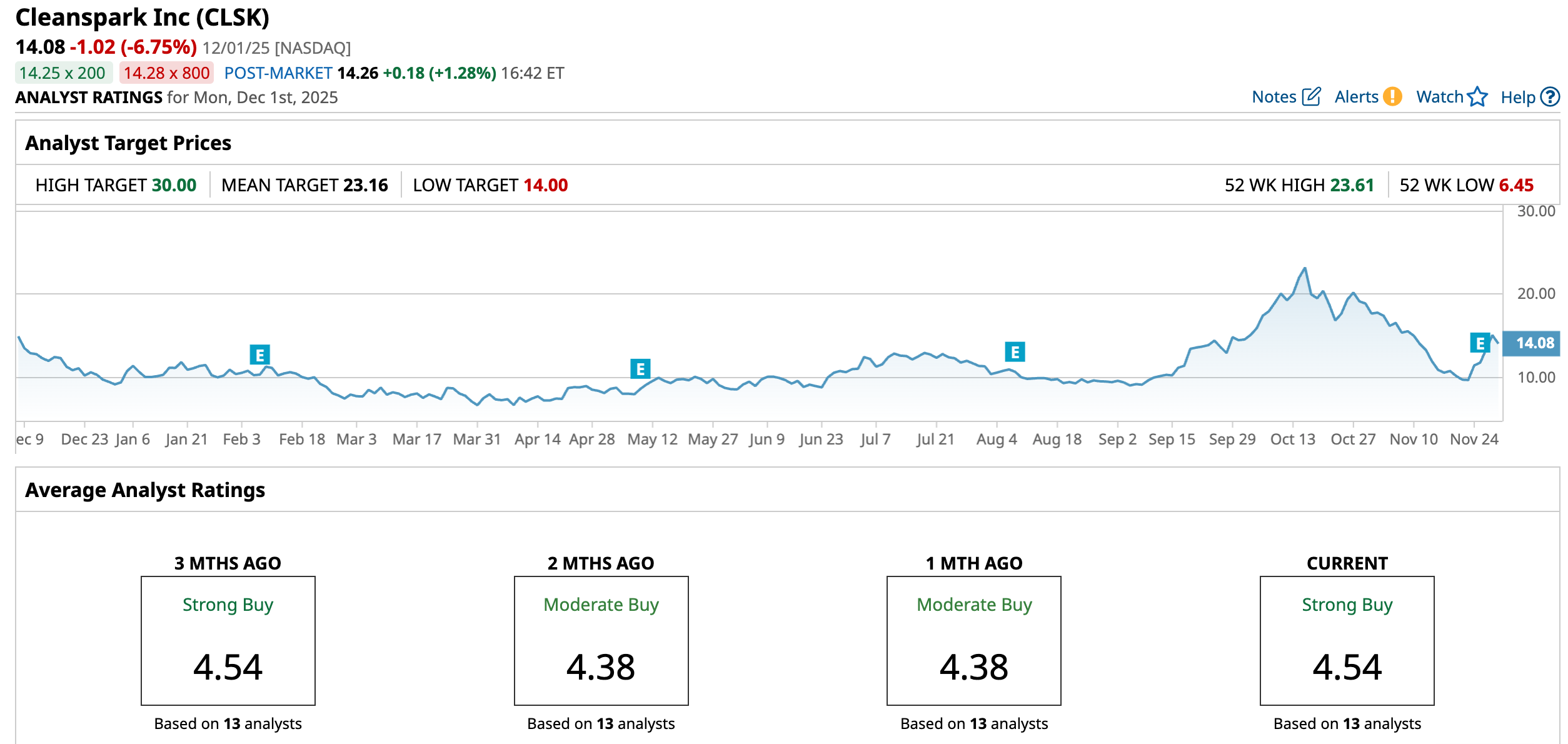Select the 1 MTH AGO Moderate Buy box
Screen dimensions: 1568x744
973,641
